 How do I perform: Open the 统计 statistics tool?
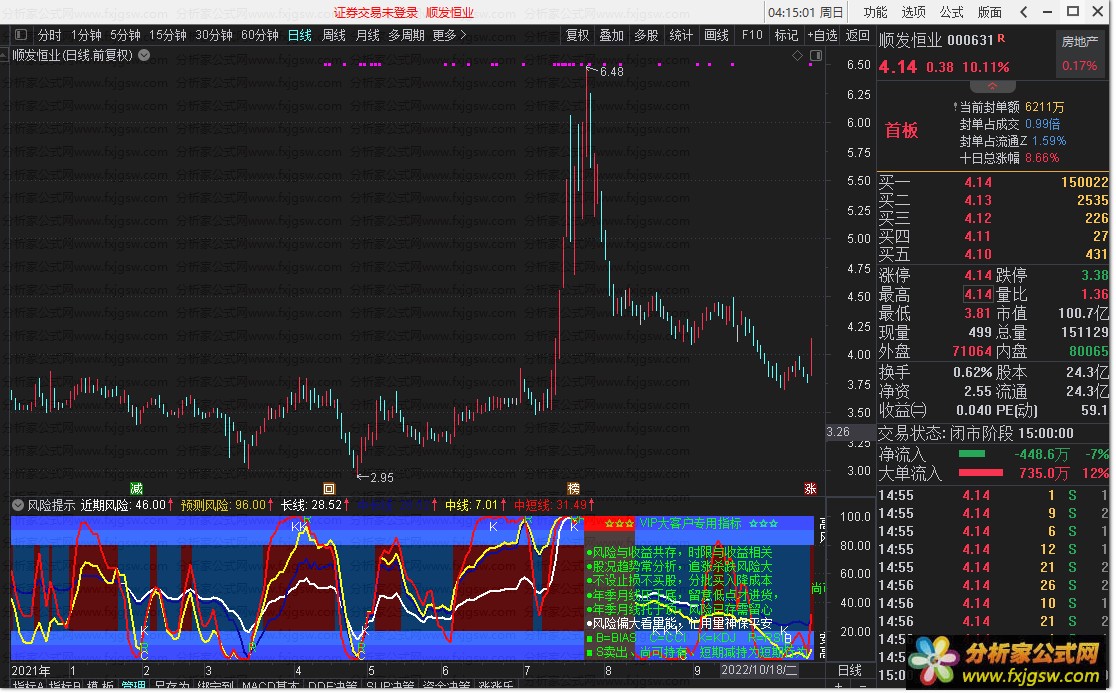coord(681,35)
